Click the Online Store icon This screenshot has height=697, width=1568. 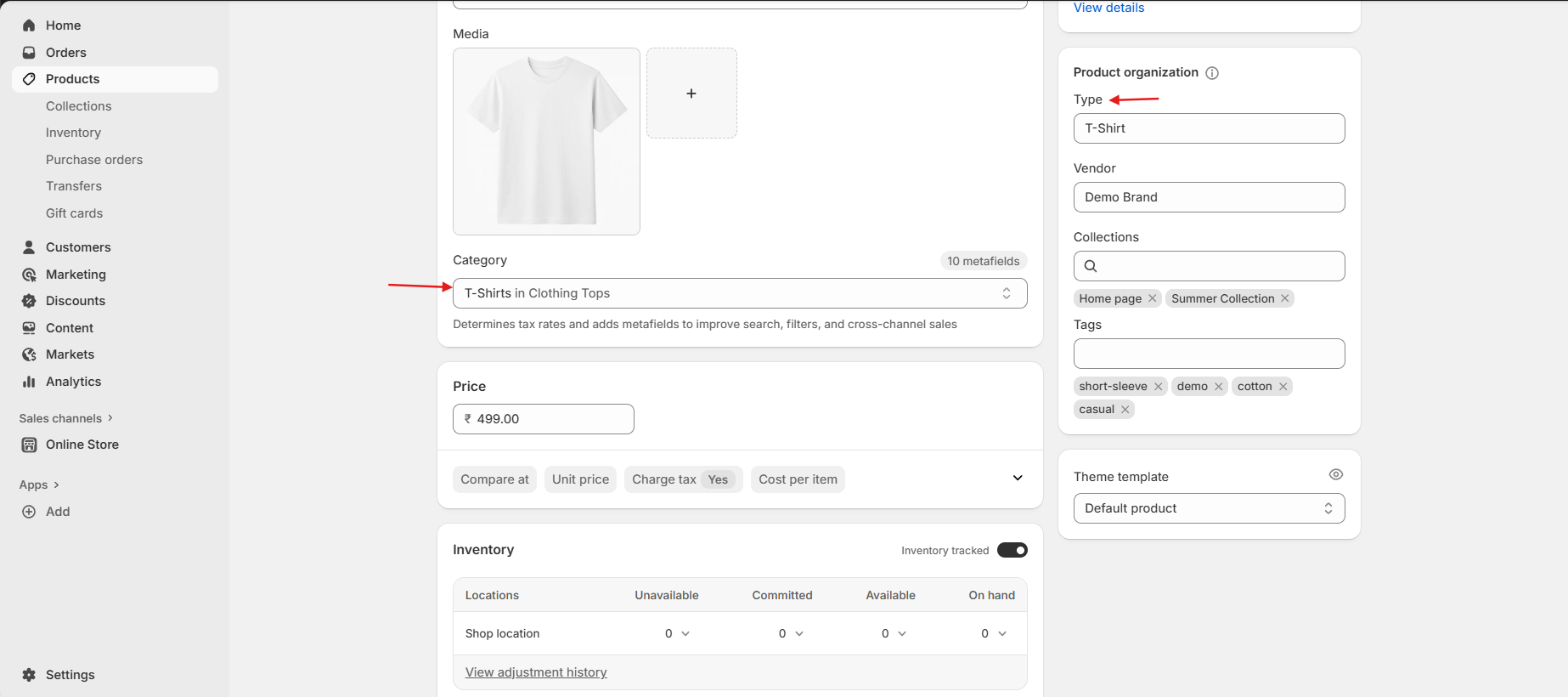tap(29, 445)
